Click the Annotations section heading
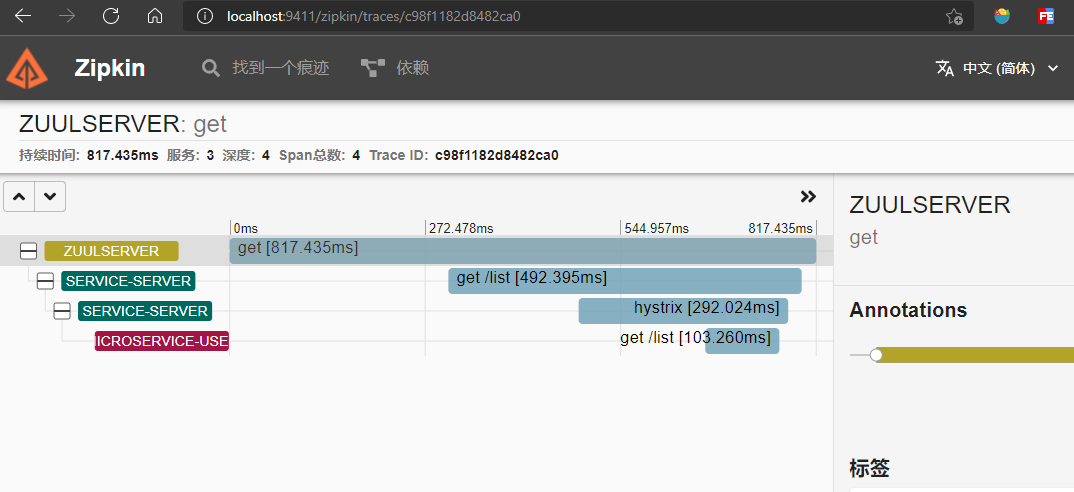This screenshot has width=1074, height=492. coord(908,310)
